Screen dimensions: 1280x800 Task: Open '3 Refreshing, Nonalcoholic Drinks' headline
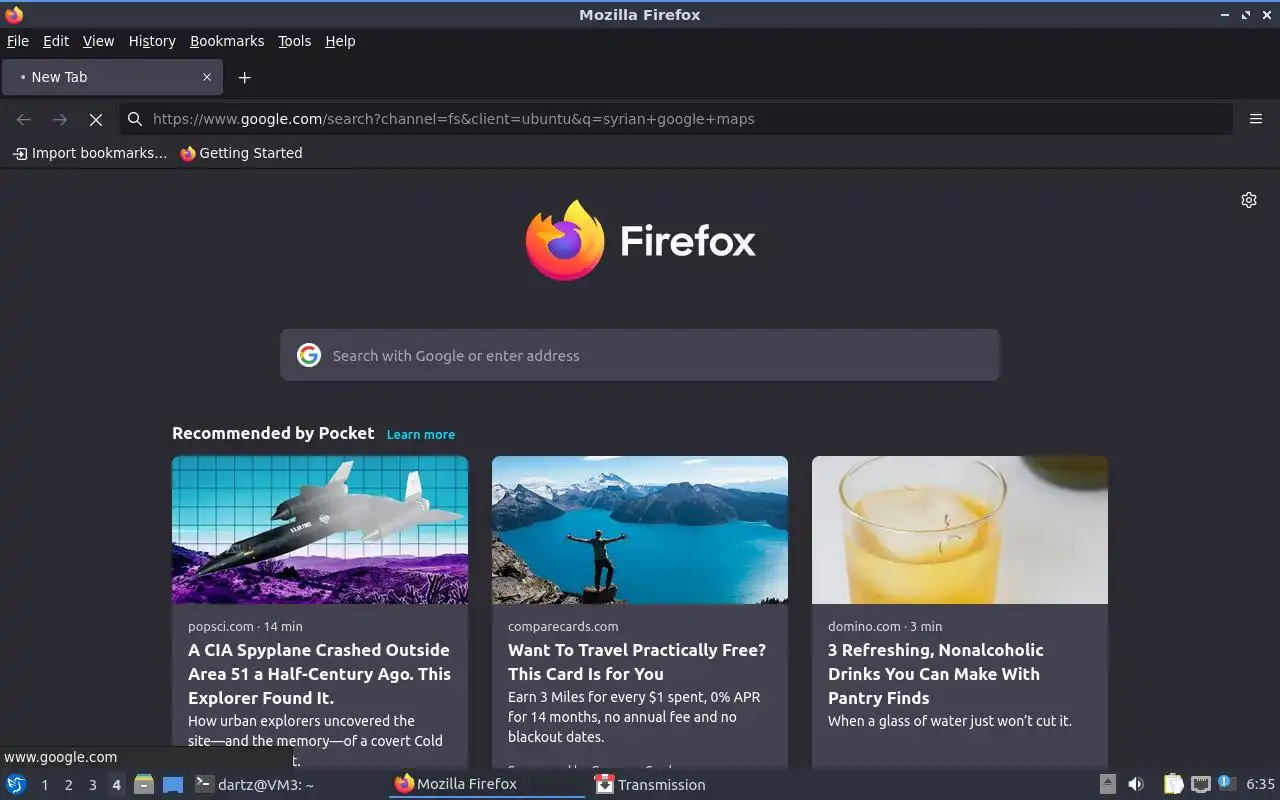click(936, 674)
